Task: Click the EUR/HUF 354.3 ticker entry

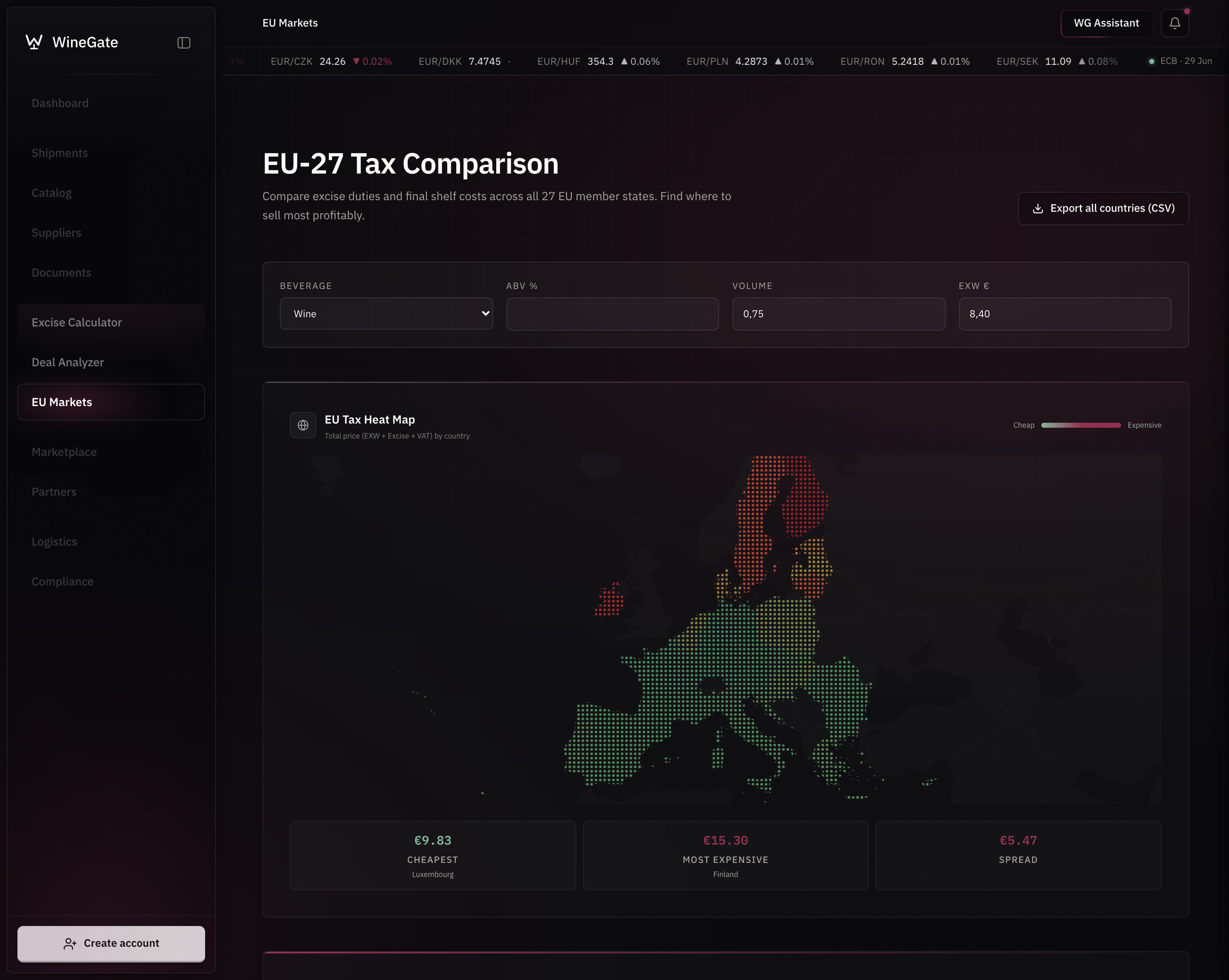Action: pos(598,61)
